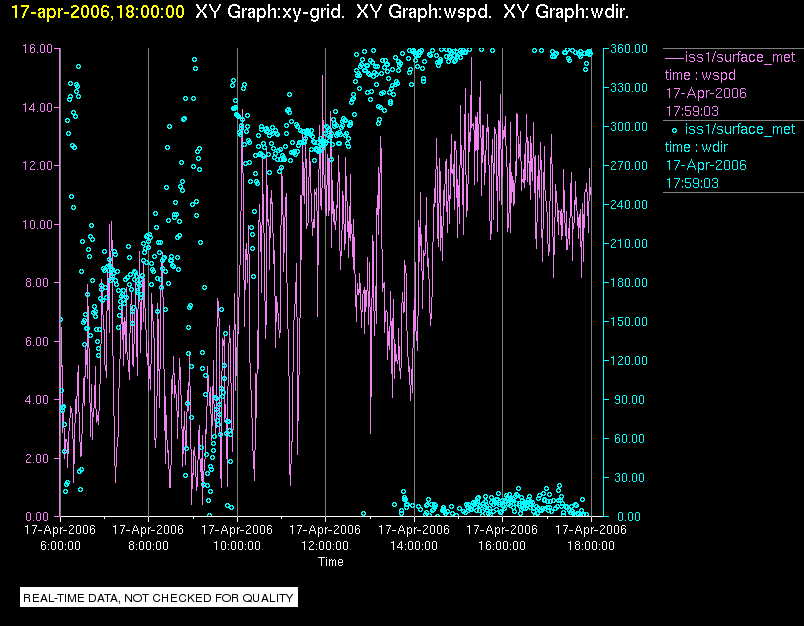The image size is (804, 626).
Task: Click the REAL-TIME DATA quality notice box
Action: coord(159,598)
